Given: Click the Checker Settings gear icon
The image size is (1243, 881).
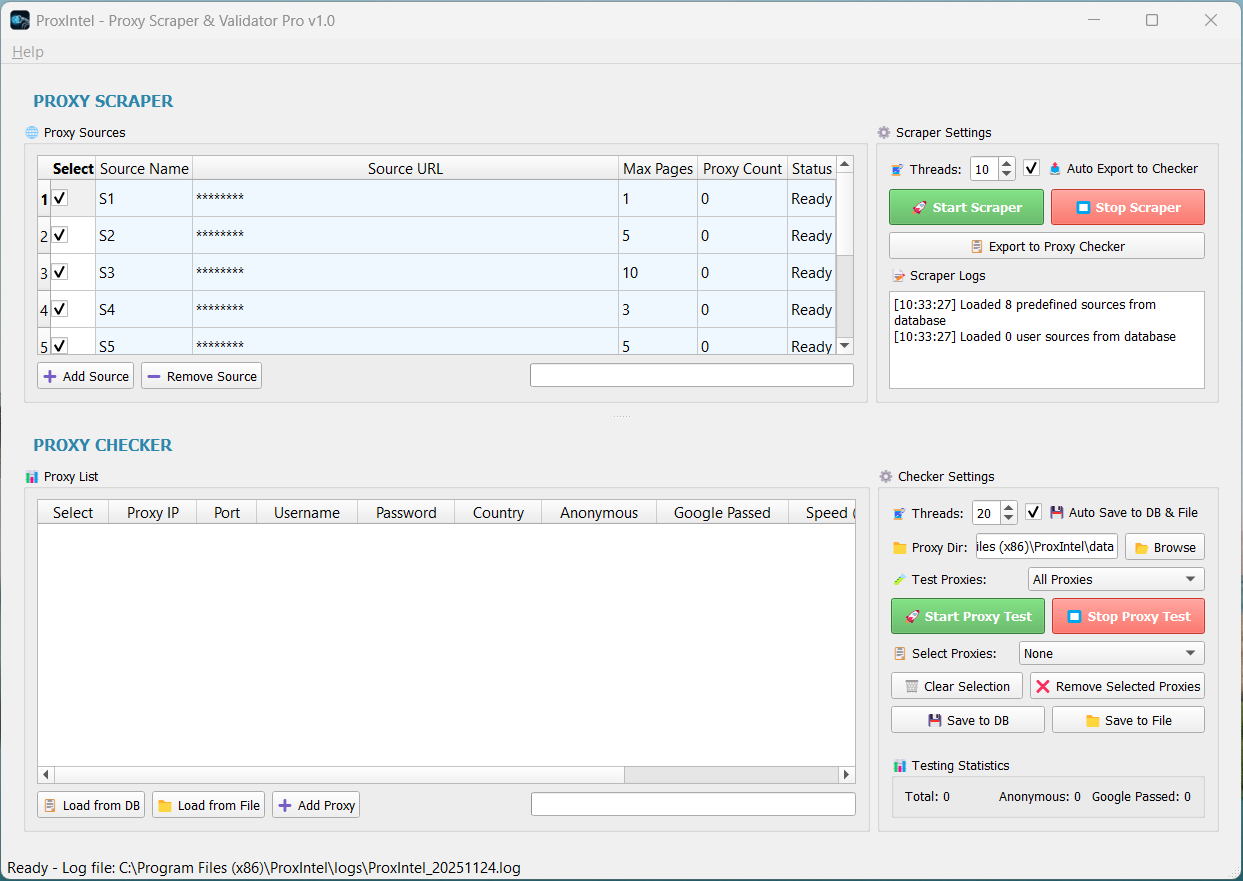Looking at the screenshot, I should point(884,476).
